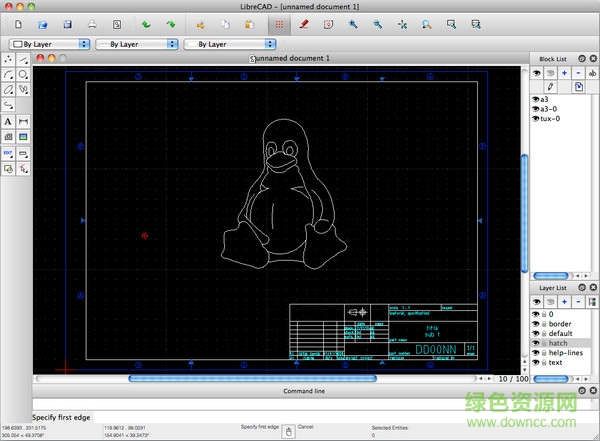Screen dimensions: 600x441
Task: Toggle visibility of the border layer
Action: point(534,323)
